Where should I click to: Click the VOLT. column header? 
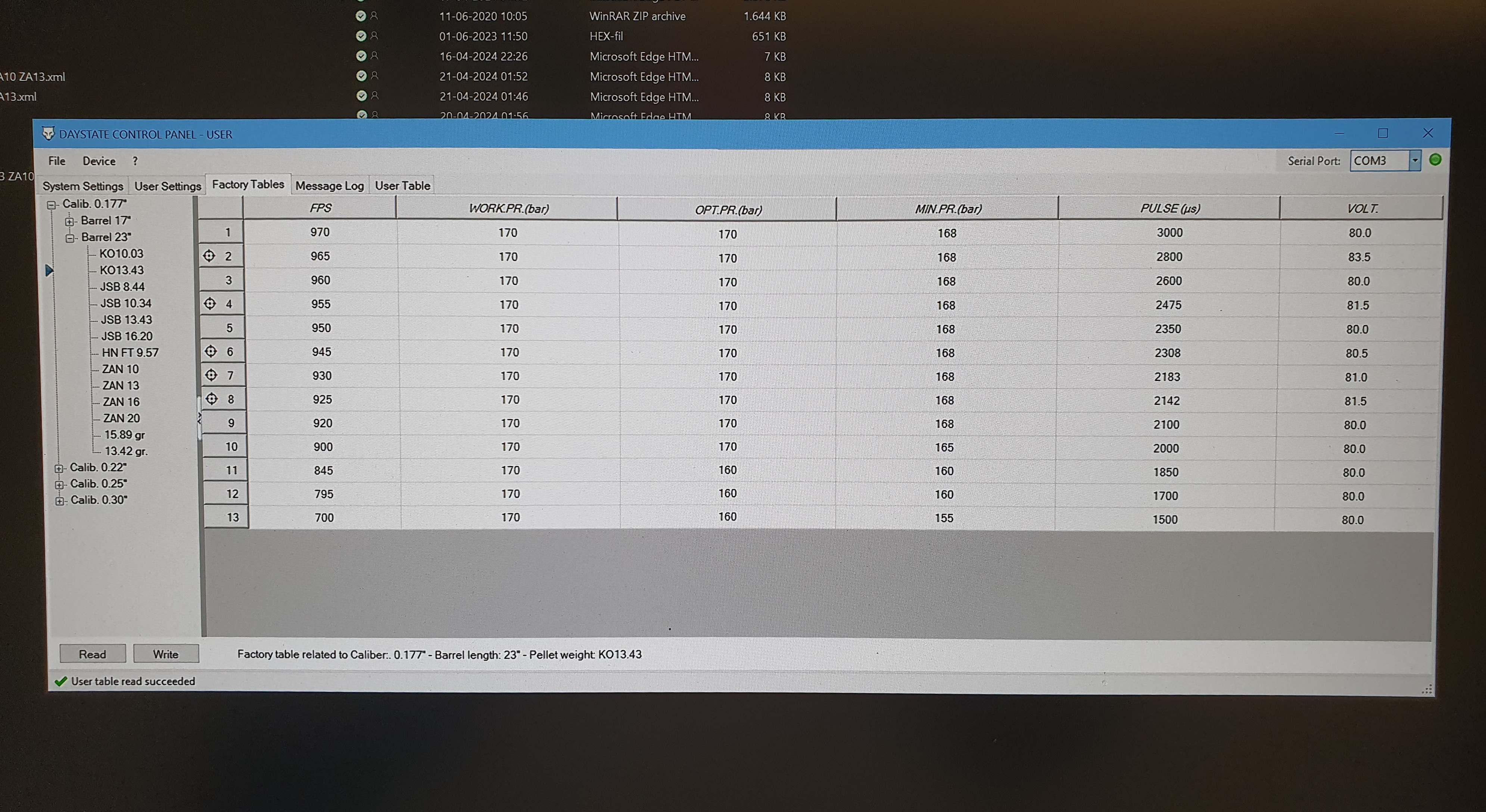click(1362, 208)
